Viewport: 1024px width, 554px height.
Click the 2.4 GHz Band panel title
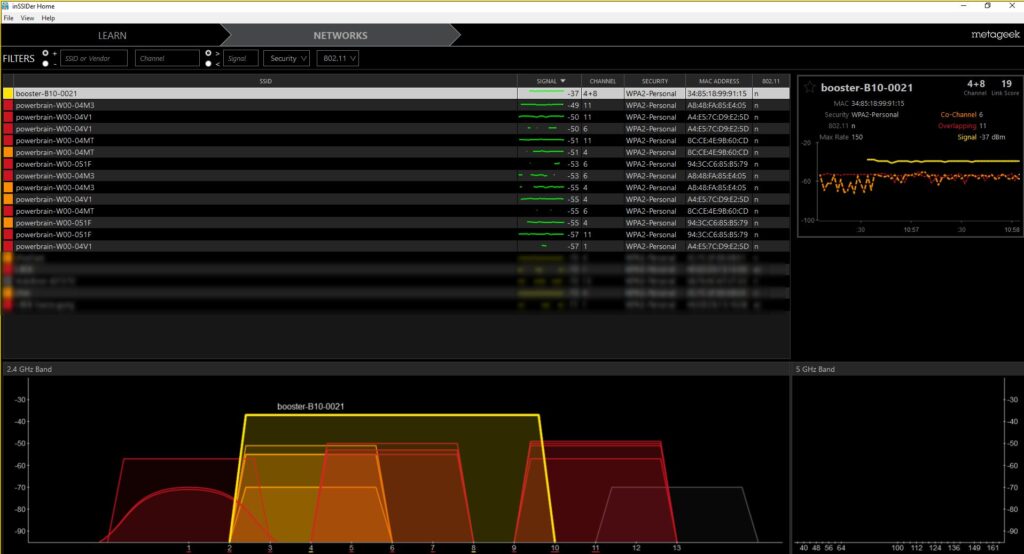29,369
